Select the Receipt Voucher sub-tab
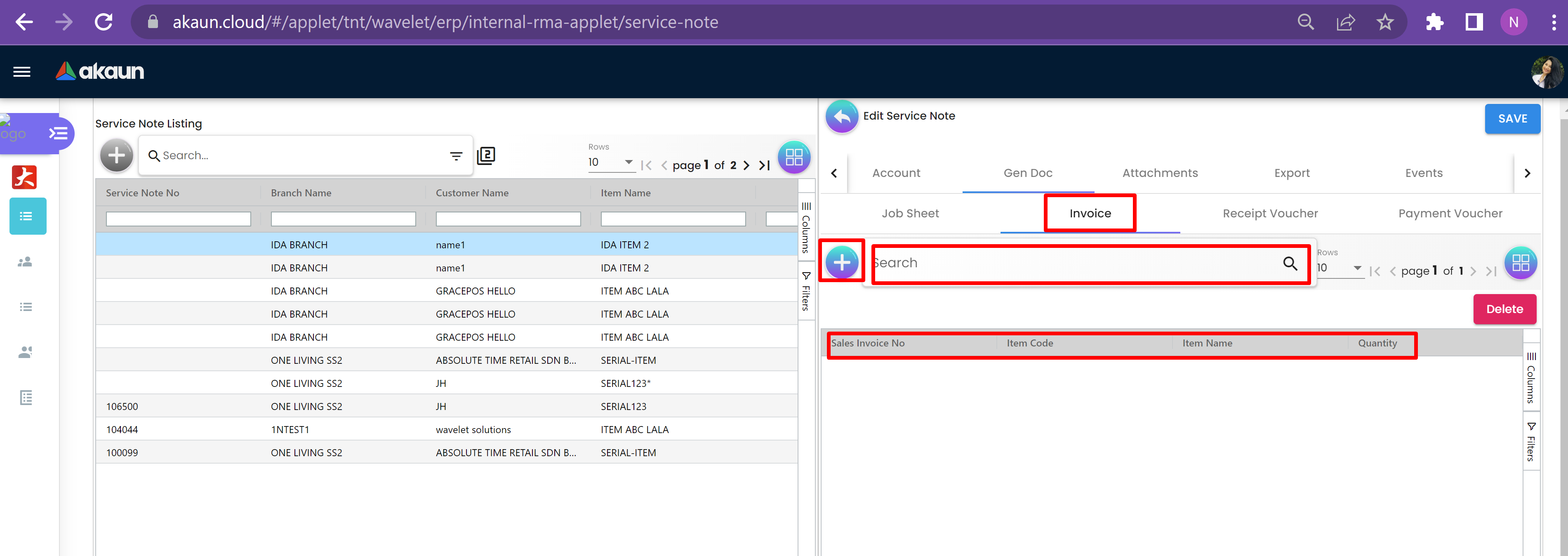The height and width of the screenshot is (556, 1568). 1270,213
